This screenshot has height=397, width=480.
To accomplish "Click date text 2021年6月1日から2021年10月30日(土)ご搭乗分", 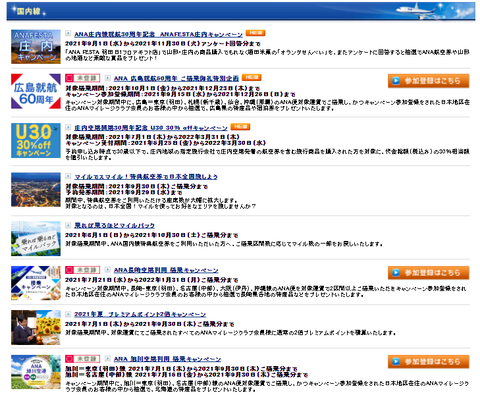I will tap(151, 235).
